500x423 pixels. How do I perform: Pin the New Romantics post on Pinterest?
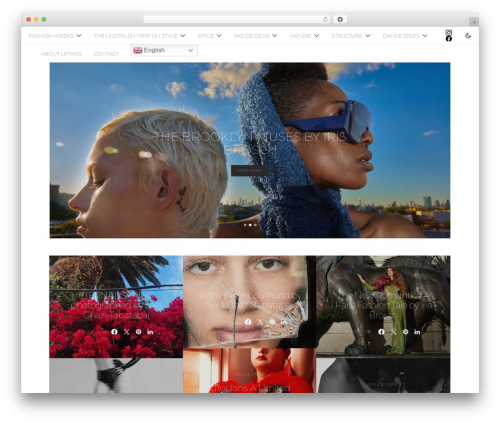click(x=405, y=332)
